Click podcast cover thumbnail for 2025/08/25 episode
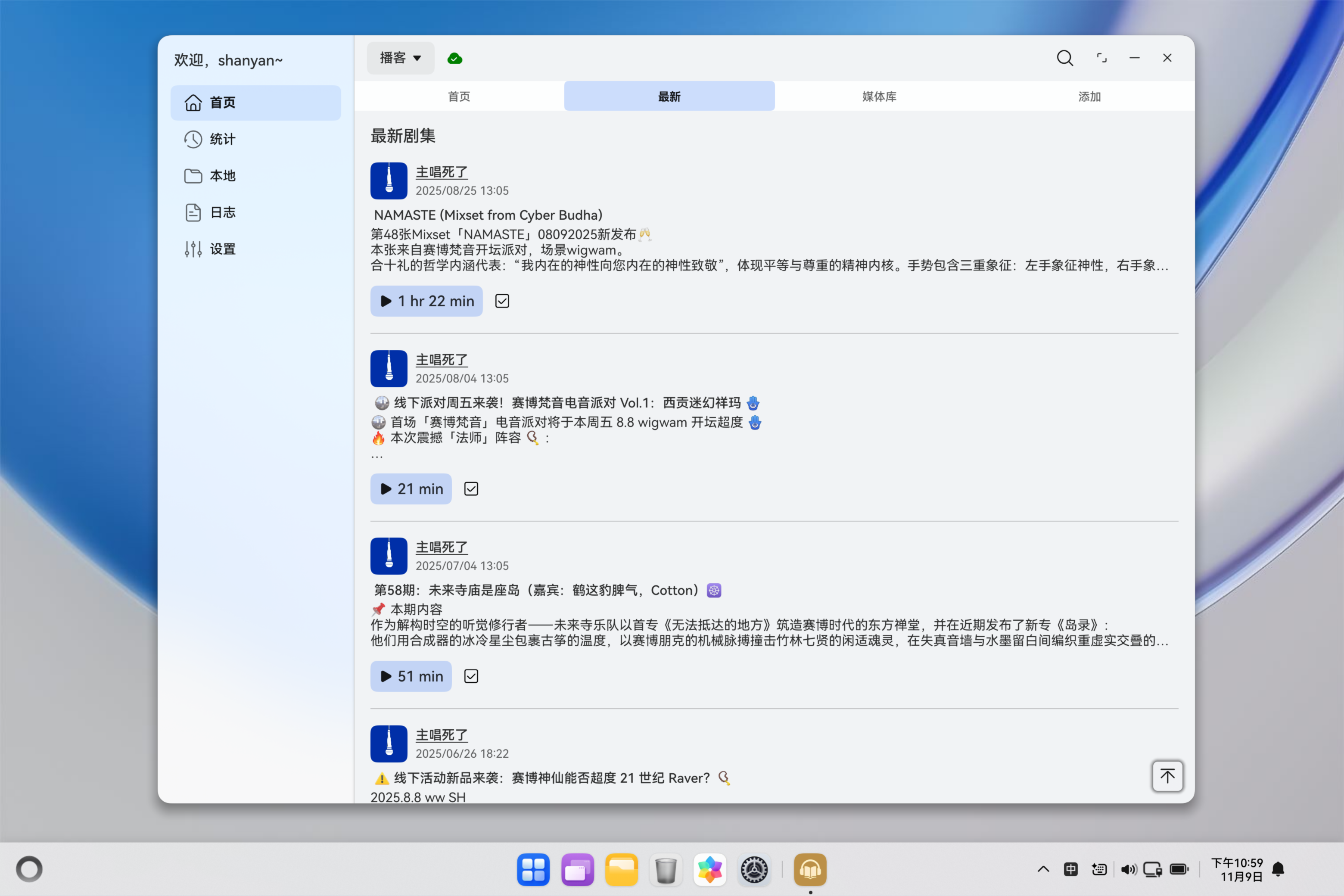Image resolution: width=1344 pixels, height=896 pixels. 389,180
